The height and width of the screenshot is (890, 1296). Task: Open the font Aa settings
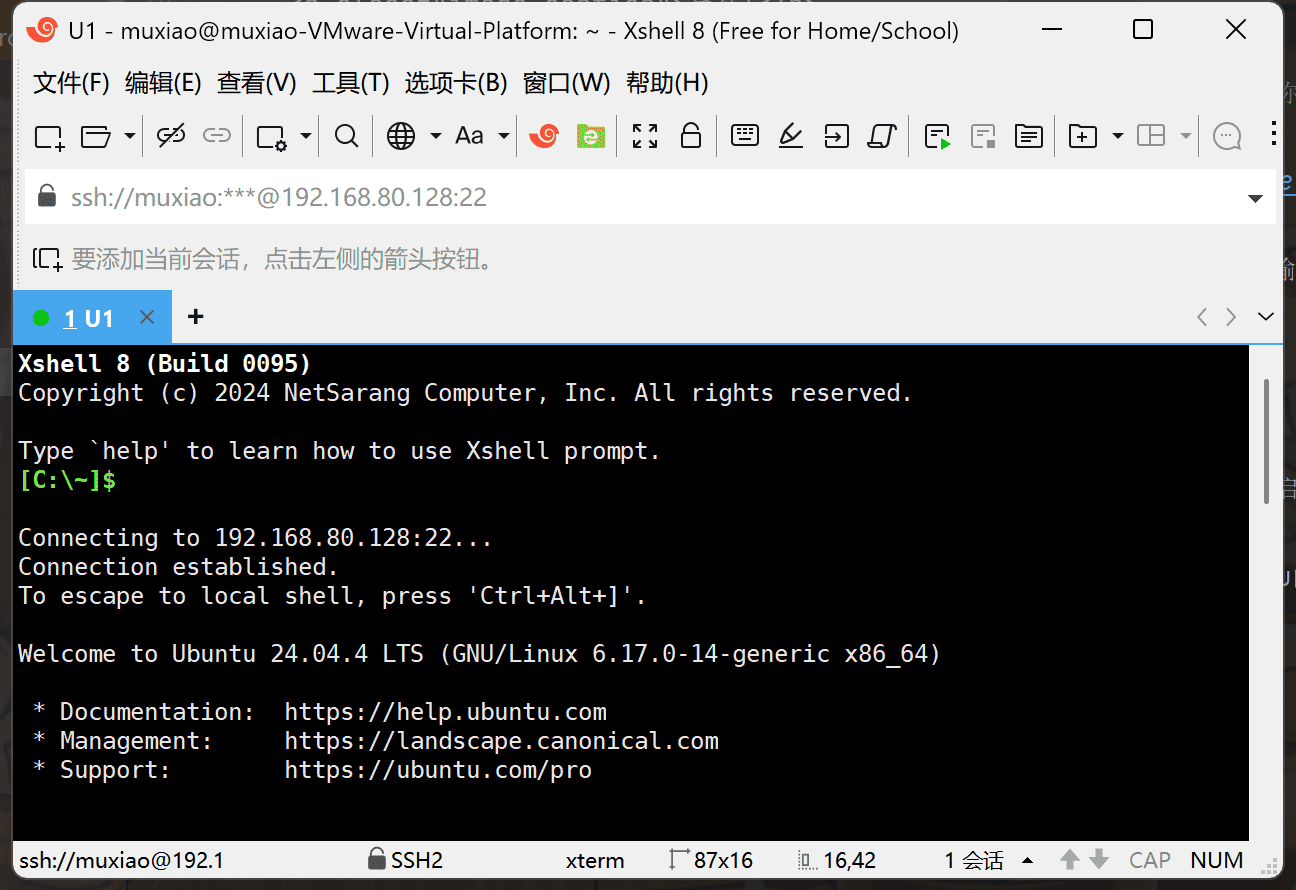coord(469,136)
